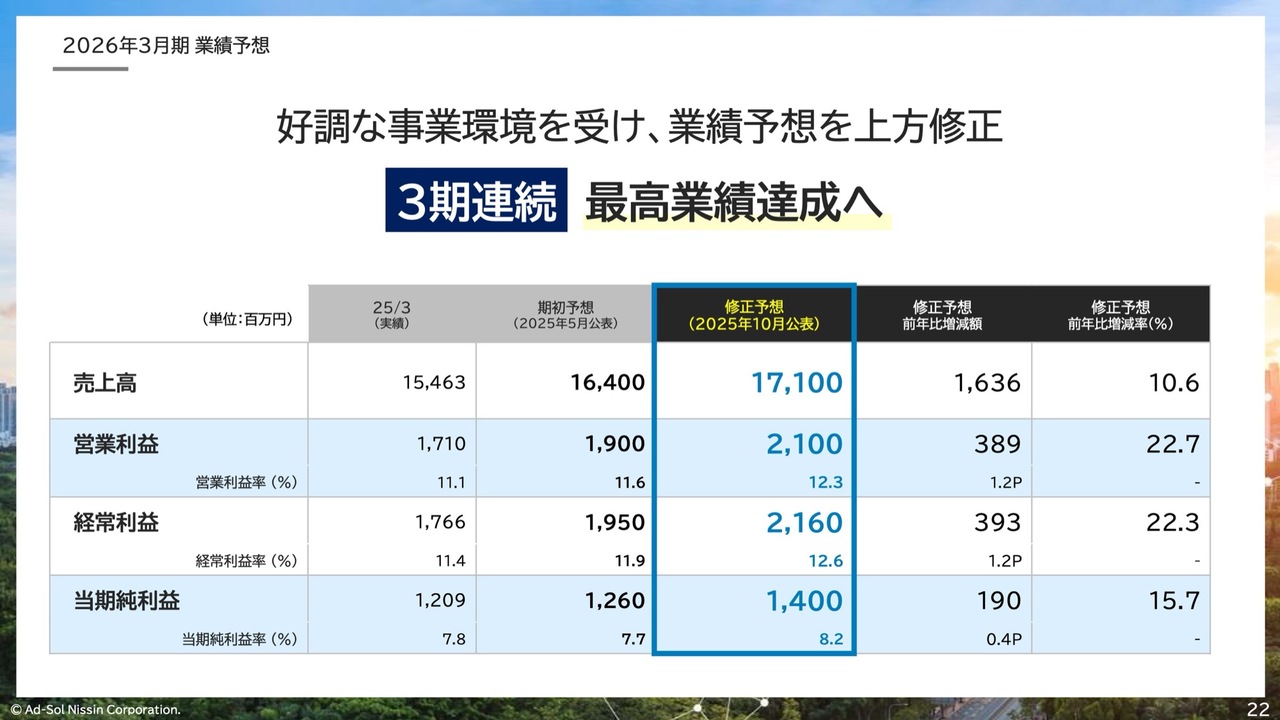This screenshot has height=720, width=1280.
Task: Click the page number 22
Action: tap(1257, 708)
